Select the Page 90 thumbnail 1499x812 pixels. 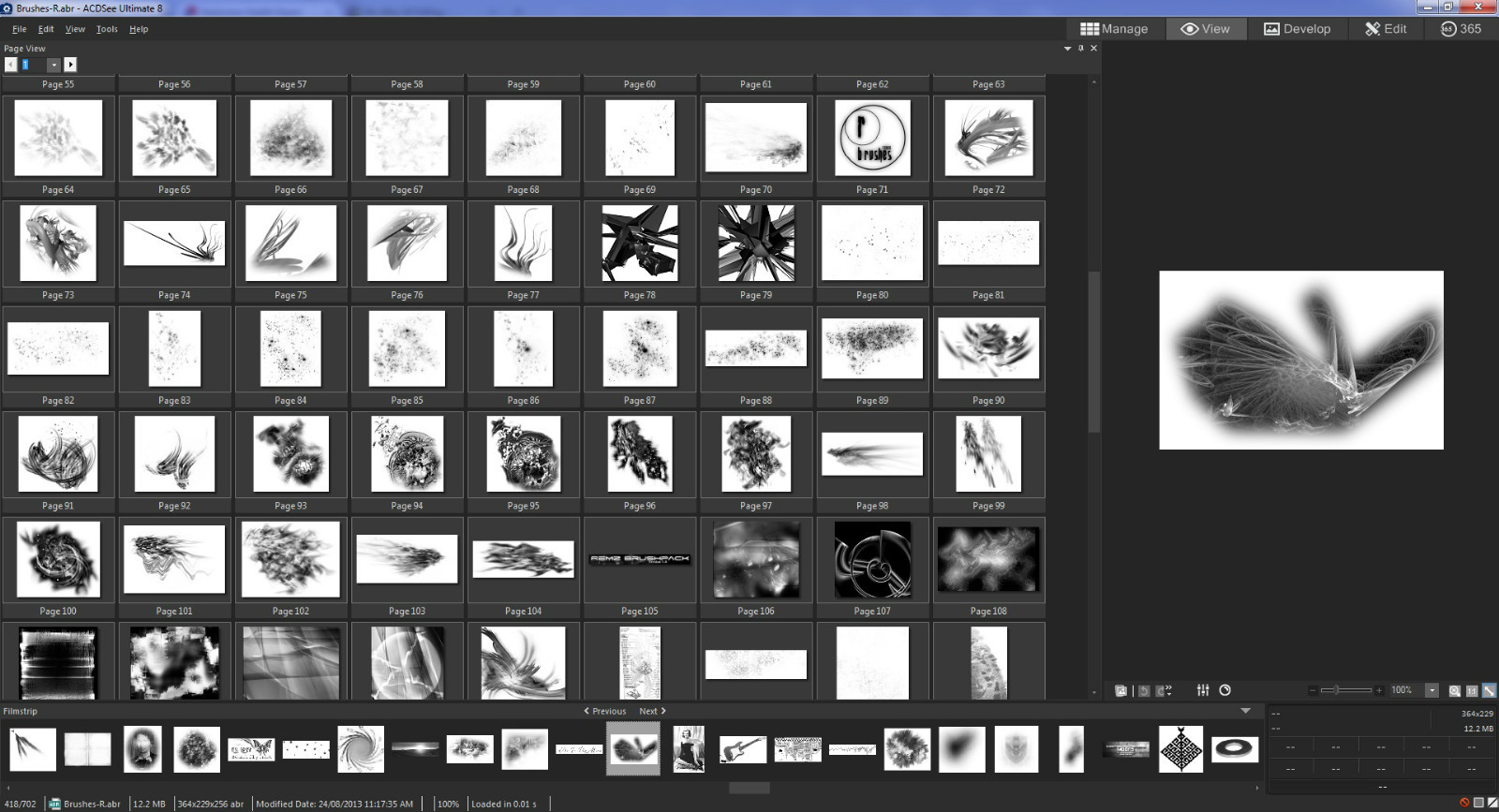click(988, 454)
